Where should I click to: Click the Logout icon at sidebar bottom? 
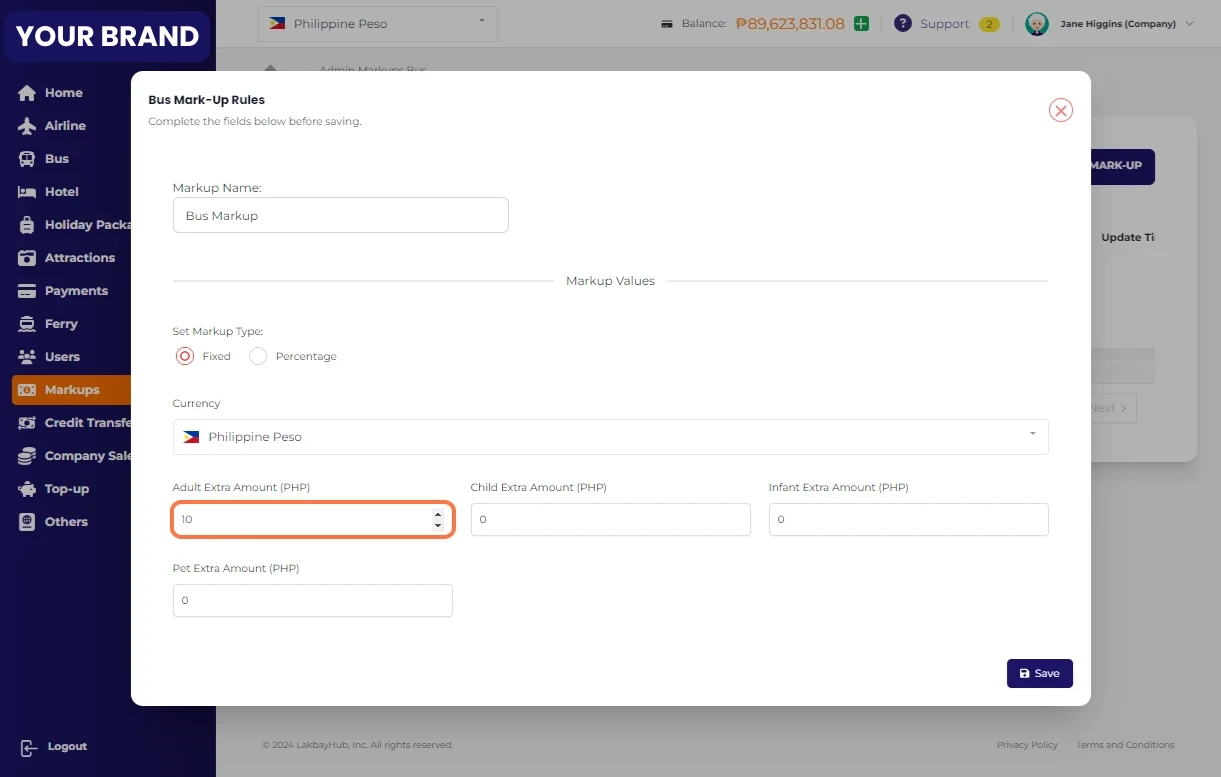(x=28, y=747)
